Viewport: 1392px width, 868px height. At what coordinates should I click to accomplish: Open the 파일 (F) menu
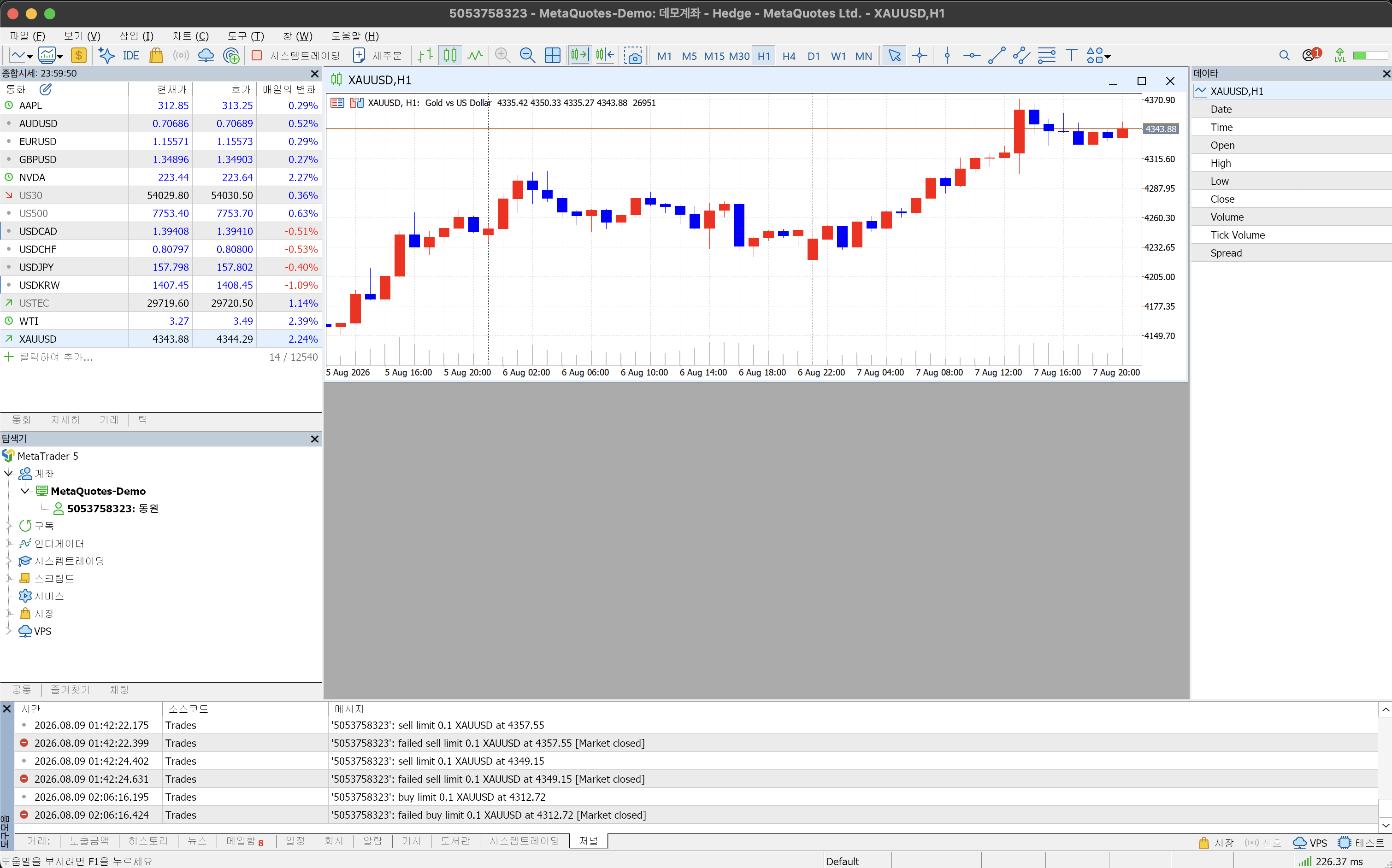point(28,36)
